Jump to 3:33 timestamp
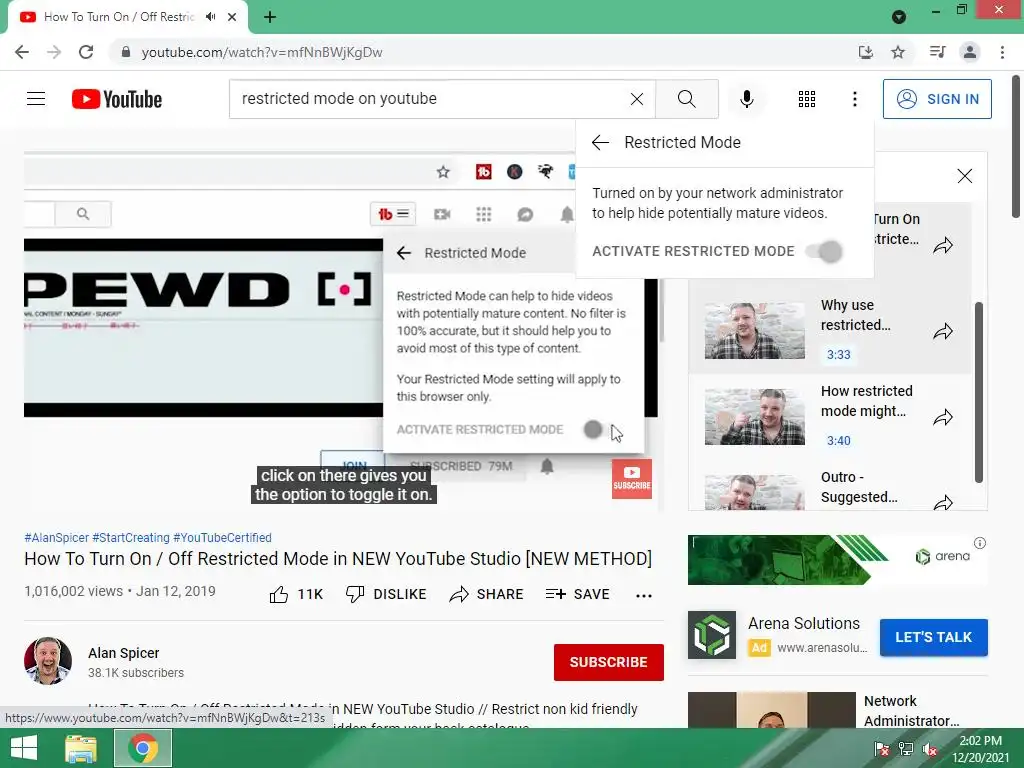This screenshot has width=1024, height=768. pos(839,355)
